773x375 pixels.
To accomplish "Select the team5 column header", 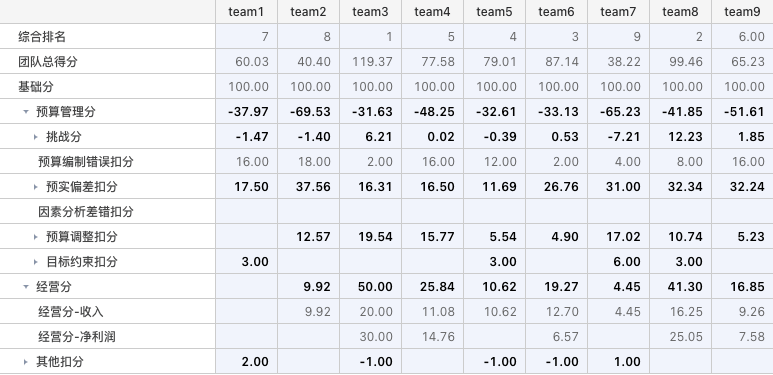I will pos(494,12).
